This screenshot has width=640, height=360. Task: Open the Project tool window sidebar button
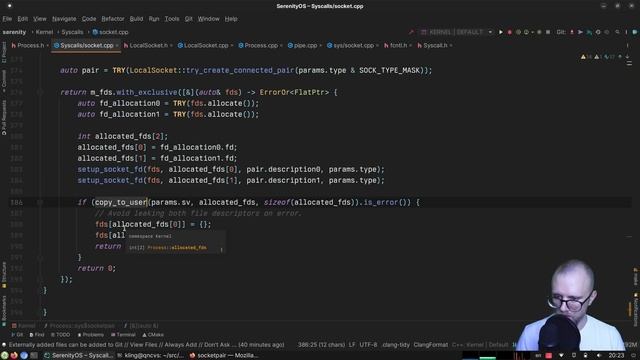point(4,52)
